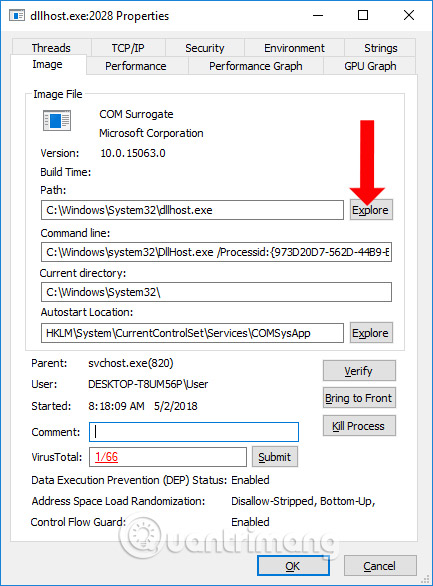433x586 pixels.
Task: Click the Control Flow Guard Enabled value
Action: [x=250, y=522]
